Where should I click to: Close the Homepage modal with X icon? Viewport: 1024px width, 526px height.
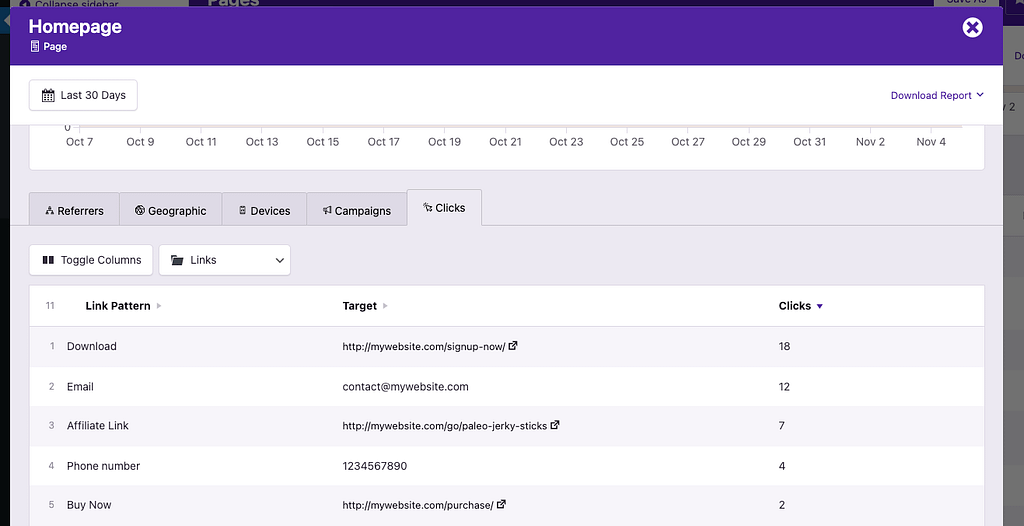coord(972,27)
